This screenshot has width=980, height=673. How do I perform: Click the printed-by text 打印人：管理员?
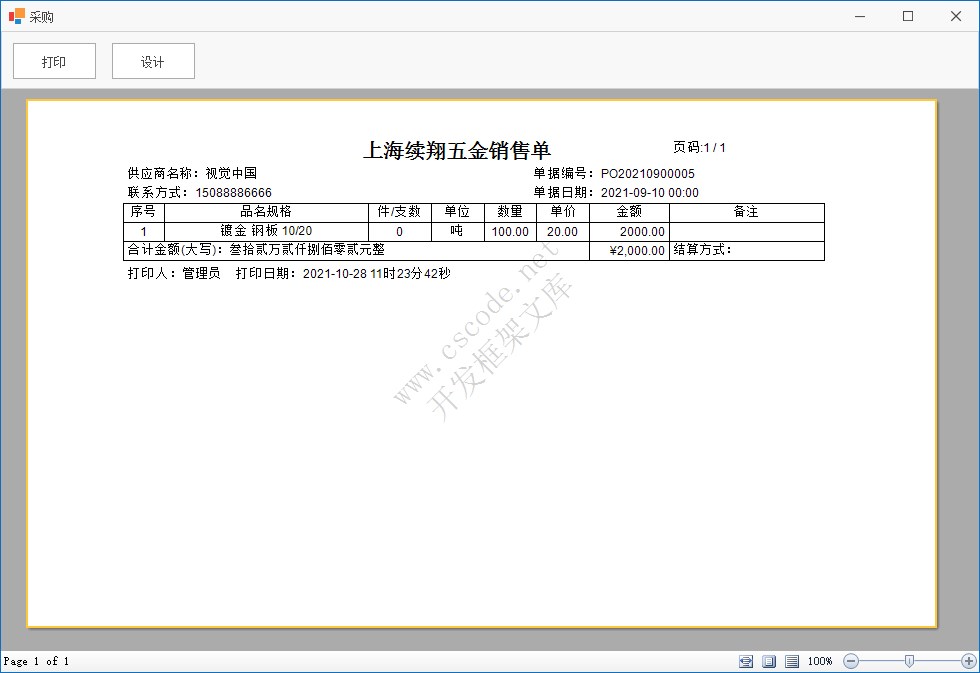(174, 273)
